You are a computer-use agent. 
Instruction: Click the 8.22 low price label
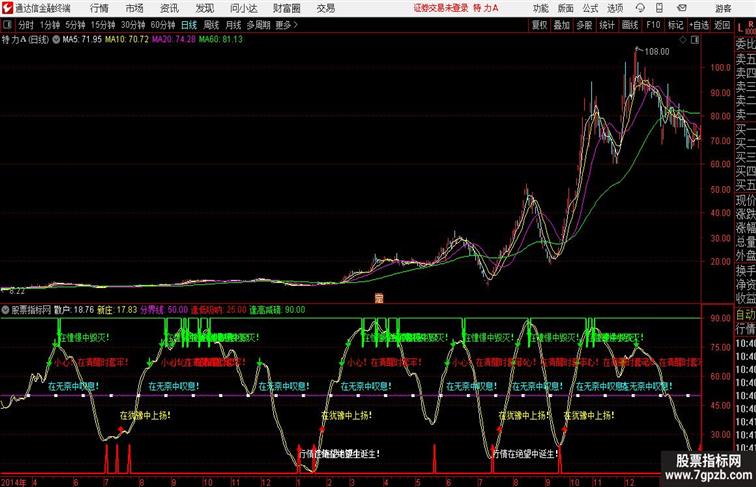(x=16, y=291)
